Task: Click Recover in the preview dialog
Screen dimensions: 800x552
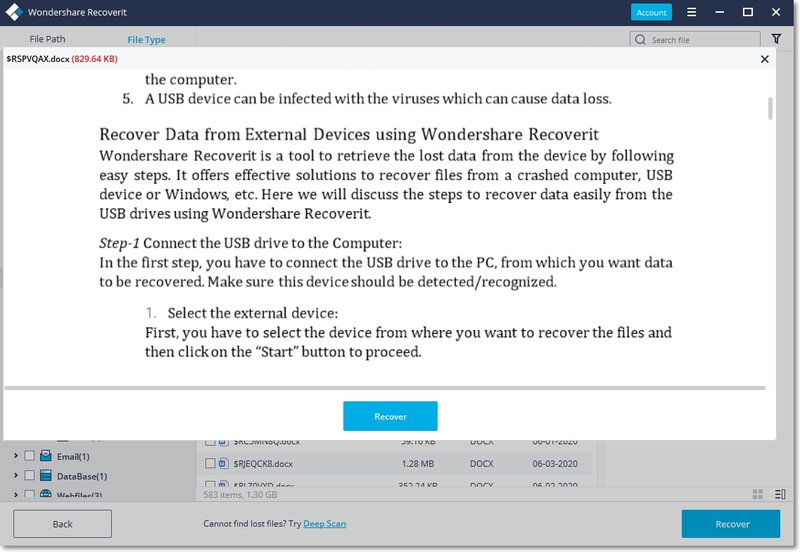Action: click(390, 416)
